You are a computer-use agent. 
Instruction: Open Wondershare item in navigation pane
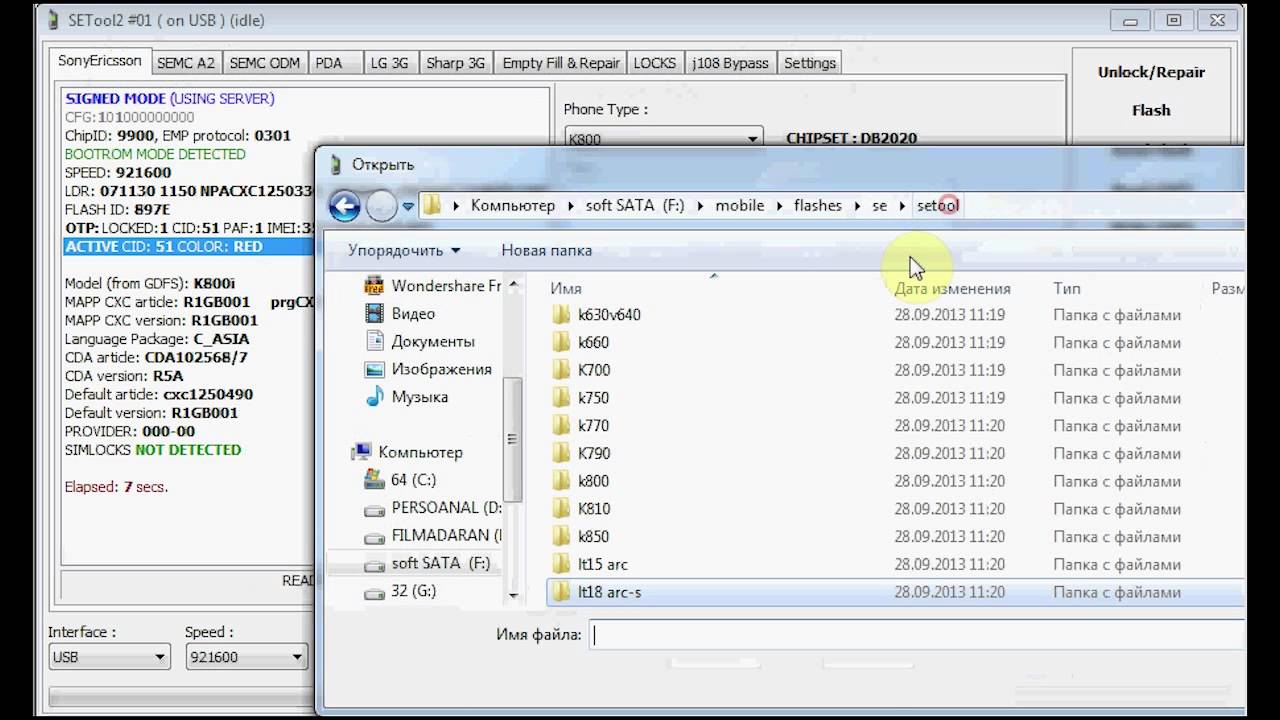point(433,286)
